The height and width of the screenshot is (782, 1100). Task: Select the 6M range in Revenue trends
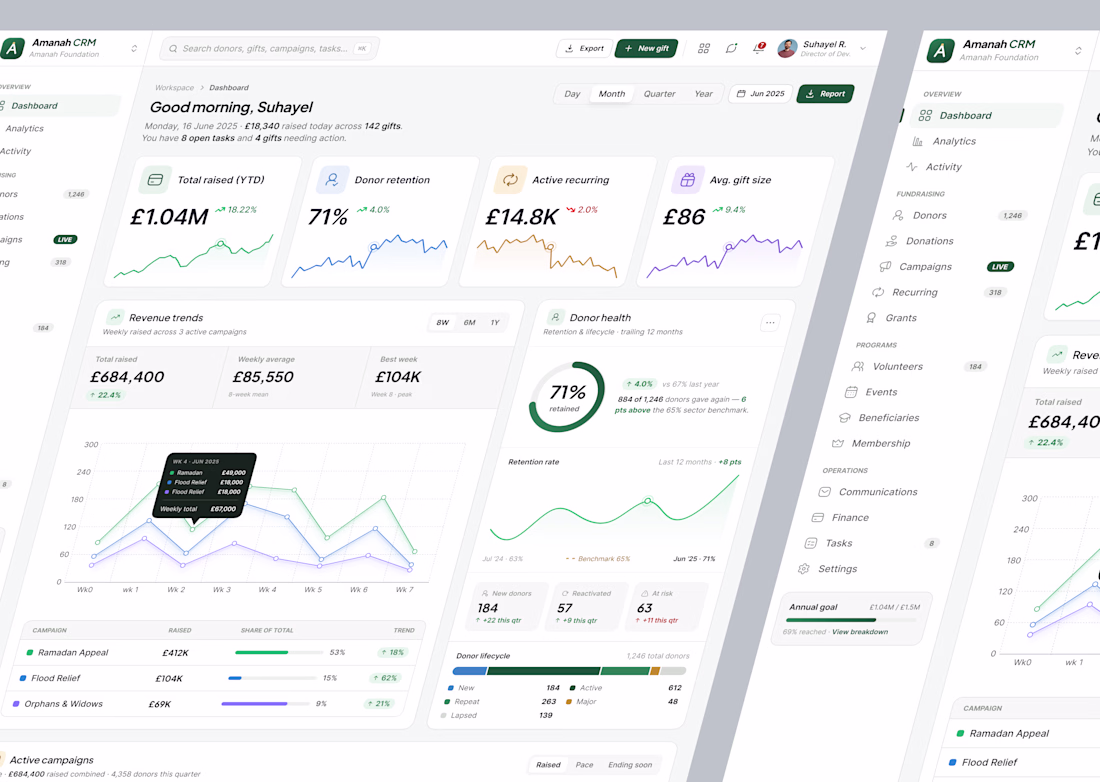469,323
